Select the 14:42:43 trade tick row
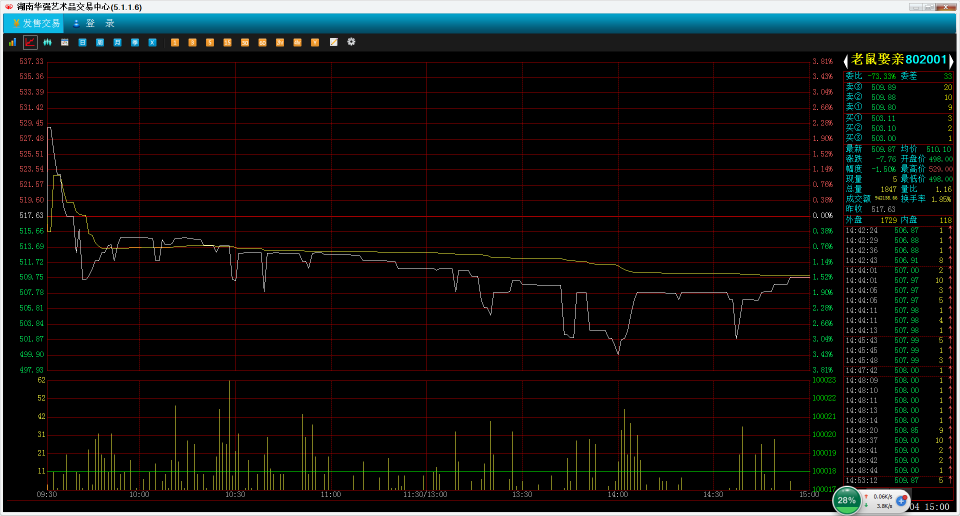Screen dimensions: 960x516 coord(899,261)
